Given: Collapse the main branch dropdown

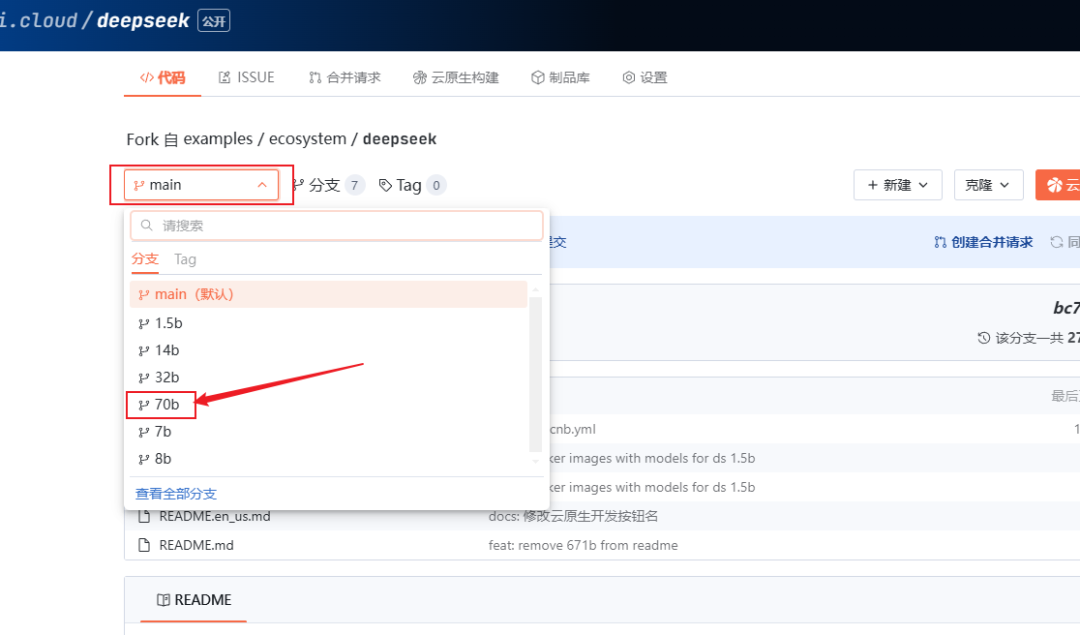Looking at the screenshot, I should click(x=260, y=184).
